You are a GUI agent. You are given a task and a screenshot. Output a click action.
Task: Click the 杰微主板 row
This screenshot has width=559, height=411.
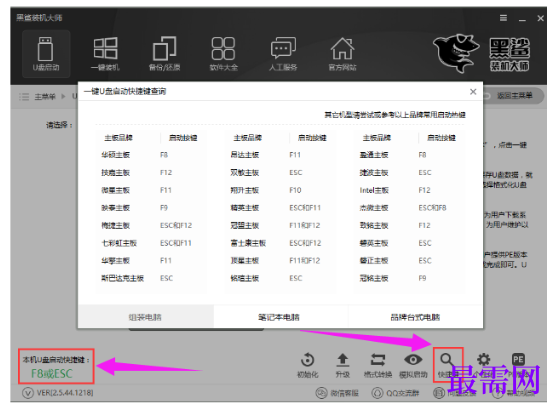coord(409,208)
